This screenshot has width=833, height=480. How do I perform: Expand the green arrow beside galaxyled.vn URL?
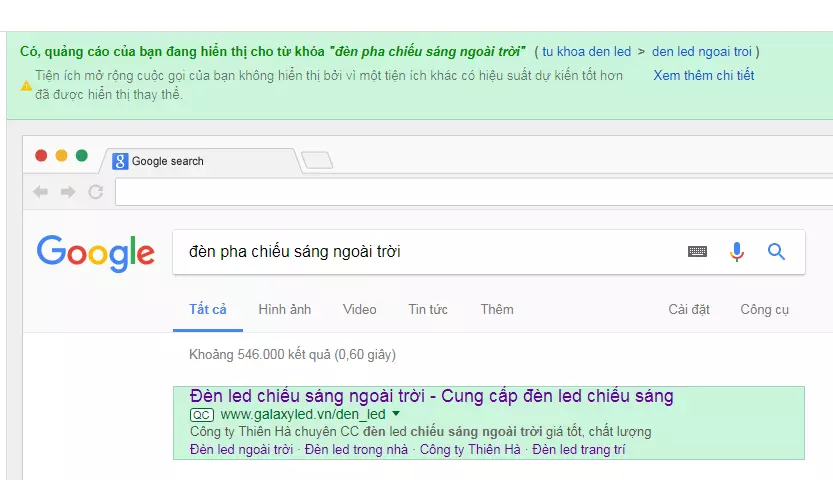396,414
